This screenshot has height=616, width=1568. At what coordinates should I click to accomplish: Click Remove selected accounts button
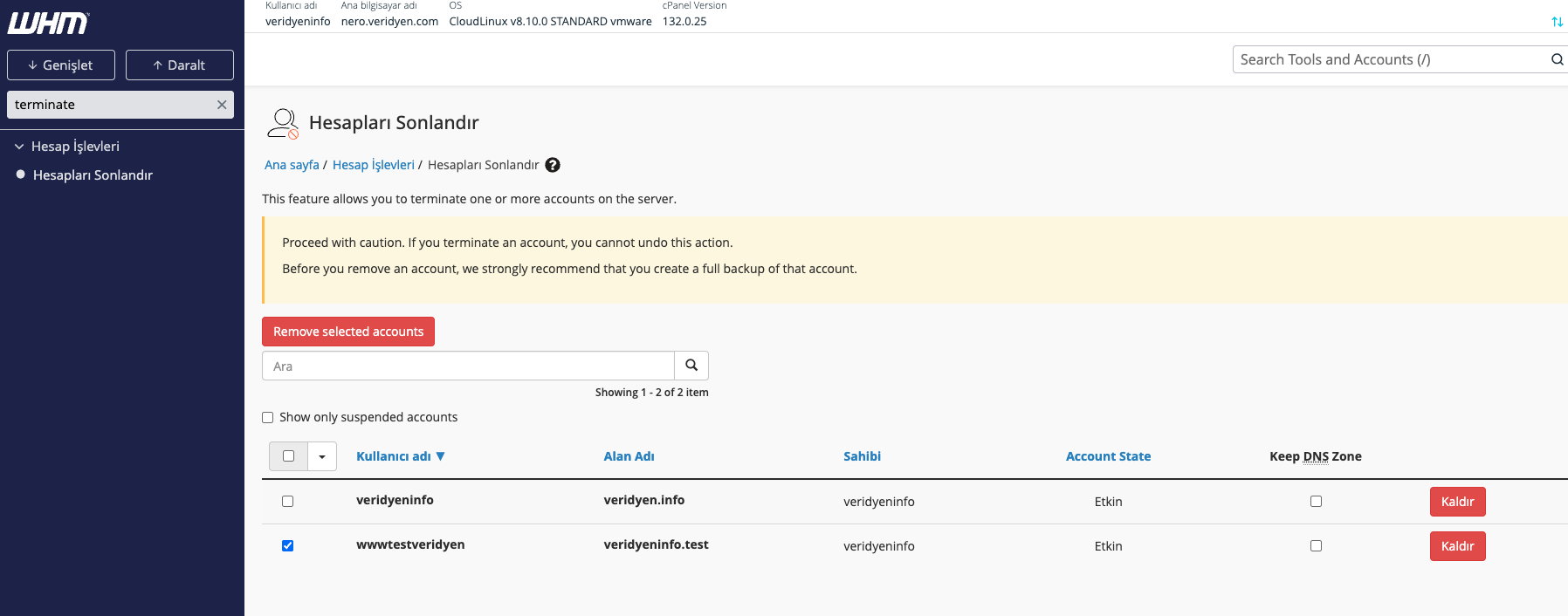tap(348, 332)
